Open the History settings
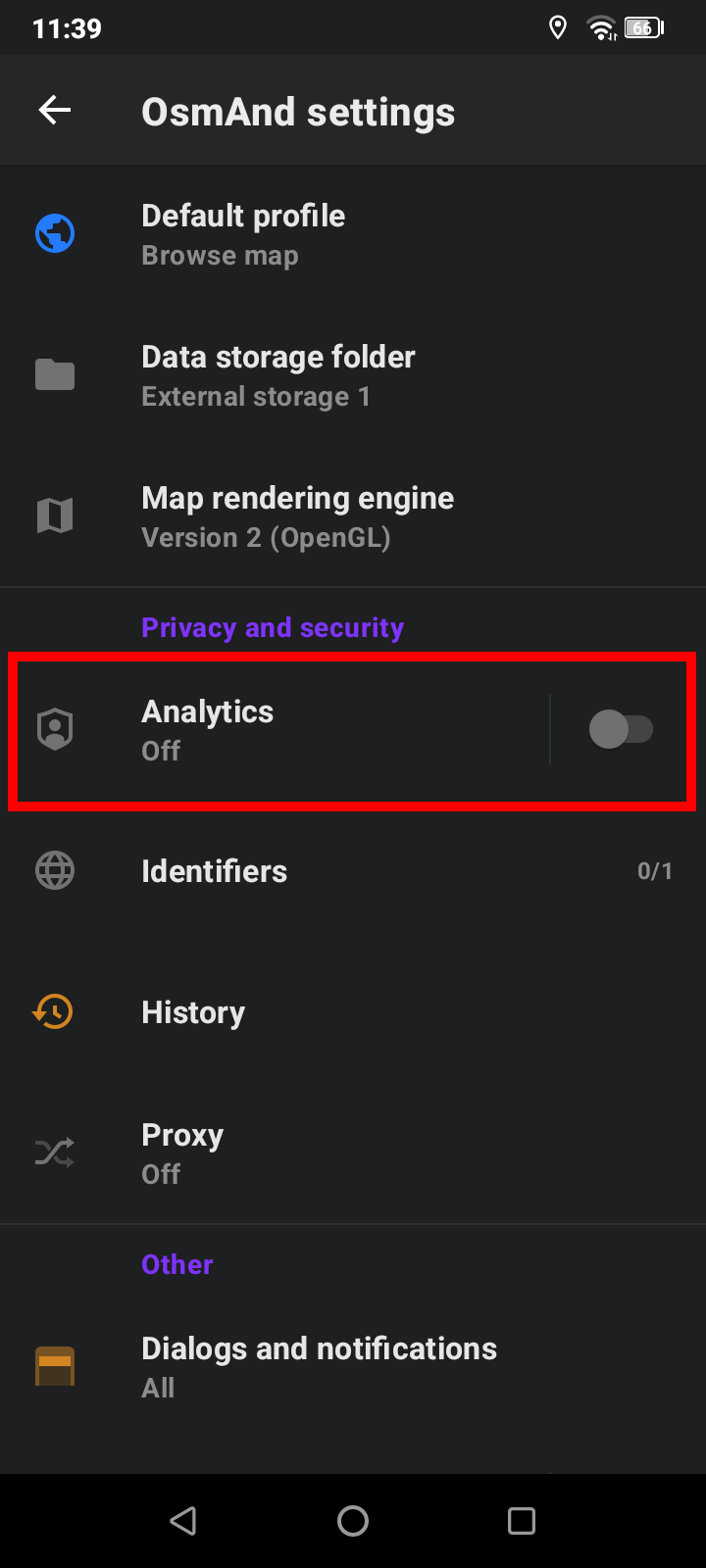Image resolution: width=706 pixels, height=1568 pixels. [x=193, y=1012]
